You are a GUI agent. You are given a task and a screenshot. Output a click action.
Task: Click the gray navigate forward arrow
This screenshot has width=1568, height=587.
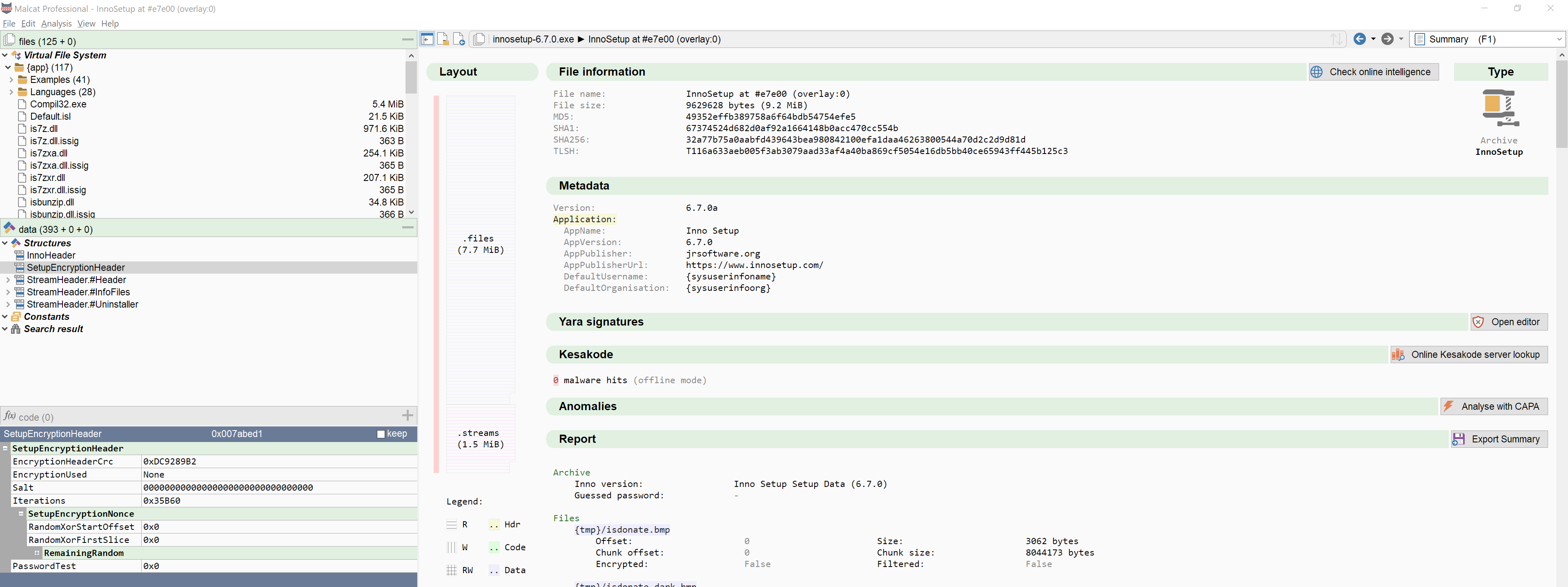[1387, 39]
